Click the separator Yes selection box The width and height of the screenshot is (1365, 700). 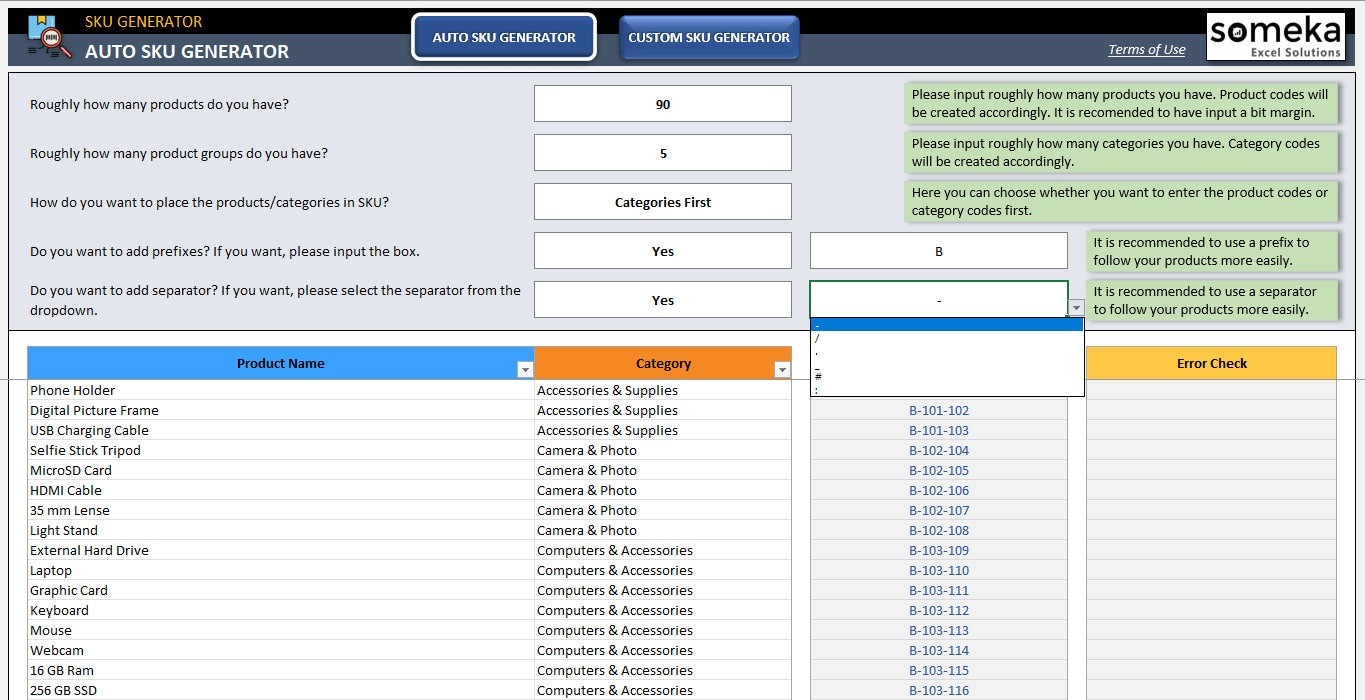663,300
